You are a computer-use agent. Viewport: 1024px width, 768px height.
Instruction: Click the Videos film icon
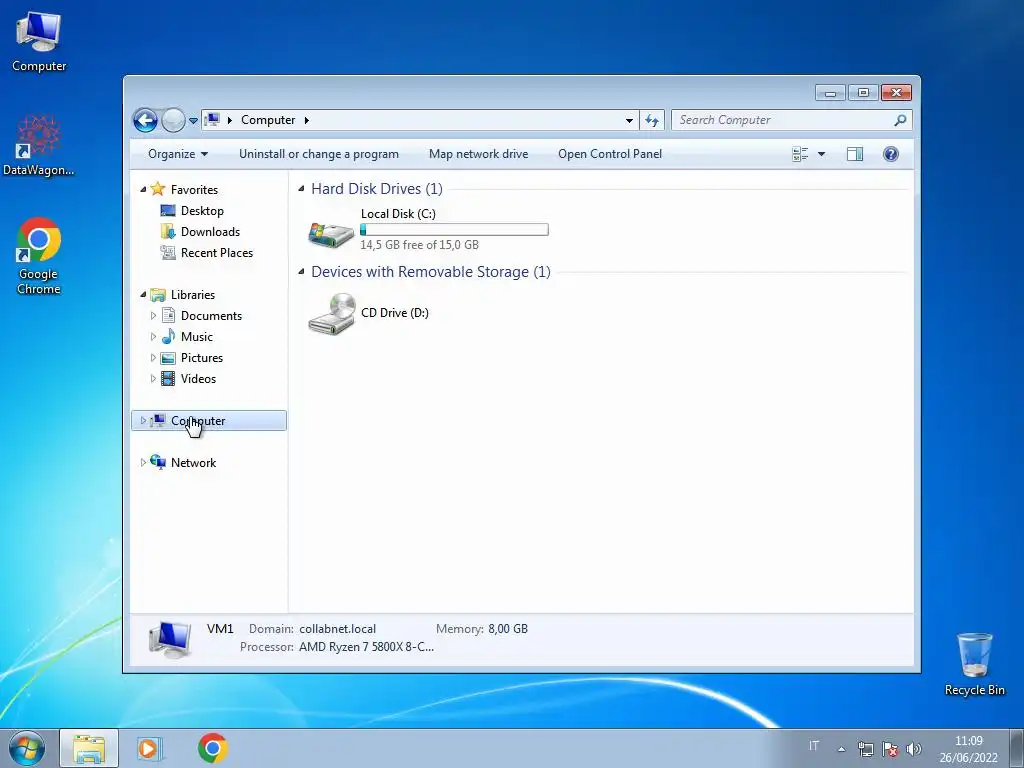point(168,379)
